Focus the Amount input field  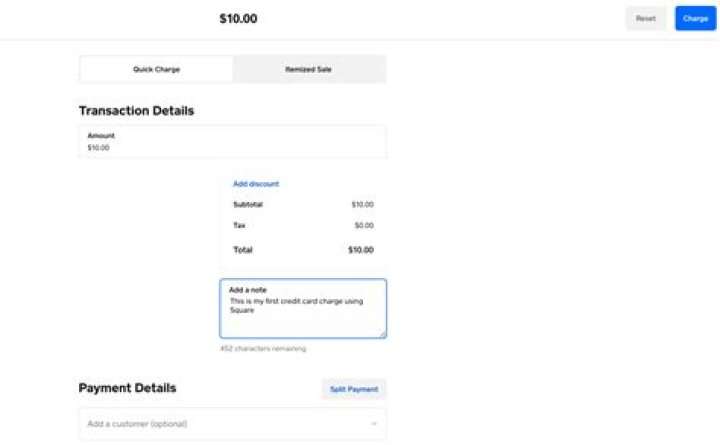pyautogui.click(x=233, y=141)
